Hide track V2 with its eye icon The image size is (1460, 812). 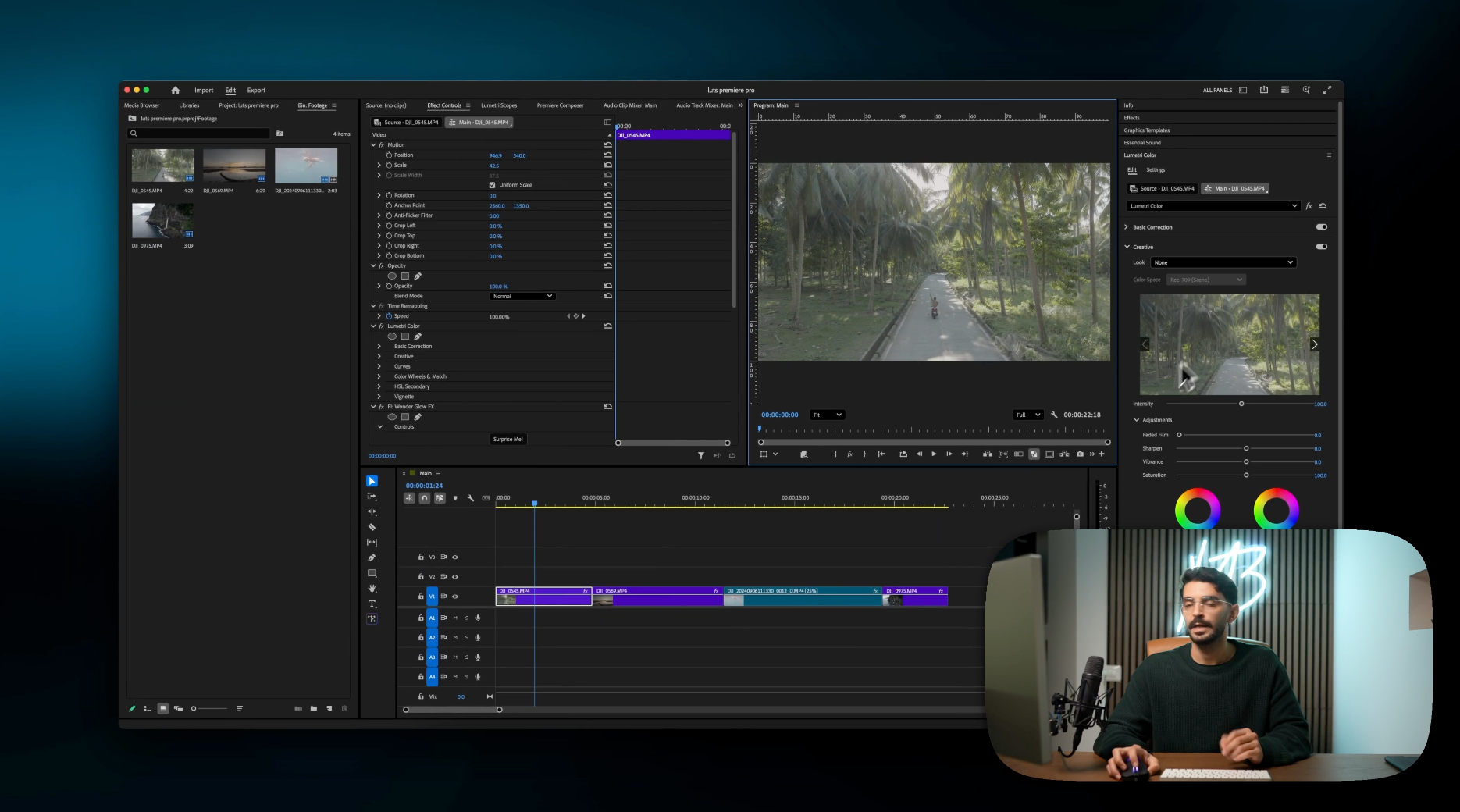click(455, 577)
